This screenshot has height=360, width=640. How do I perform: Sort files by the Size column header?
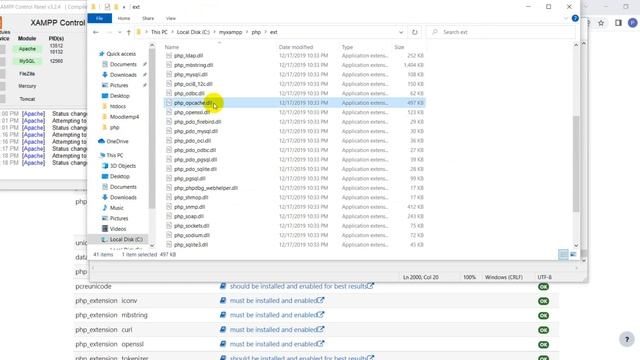tap(399, 47)
